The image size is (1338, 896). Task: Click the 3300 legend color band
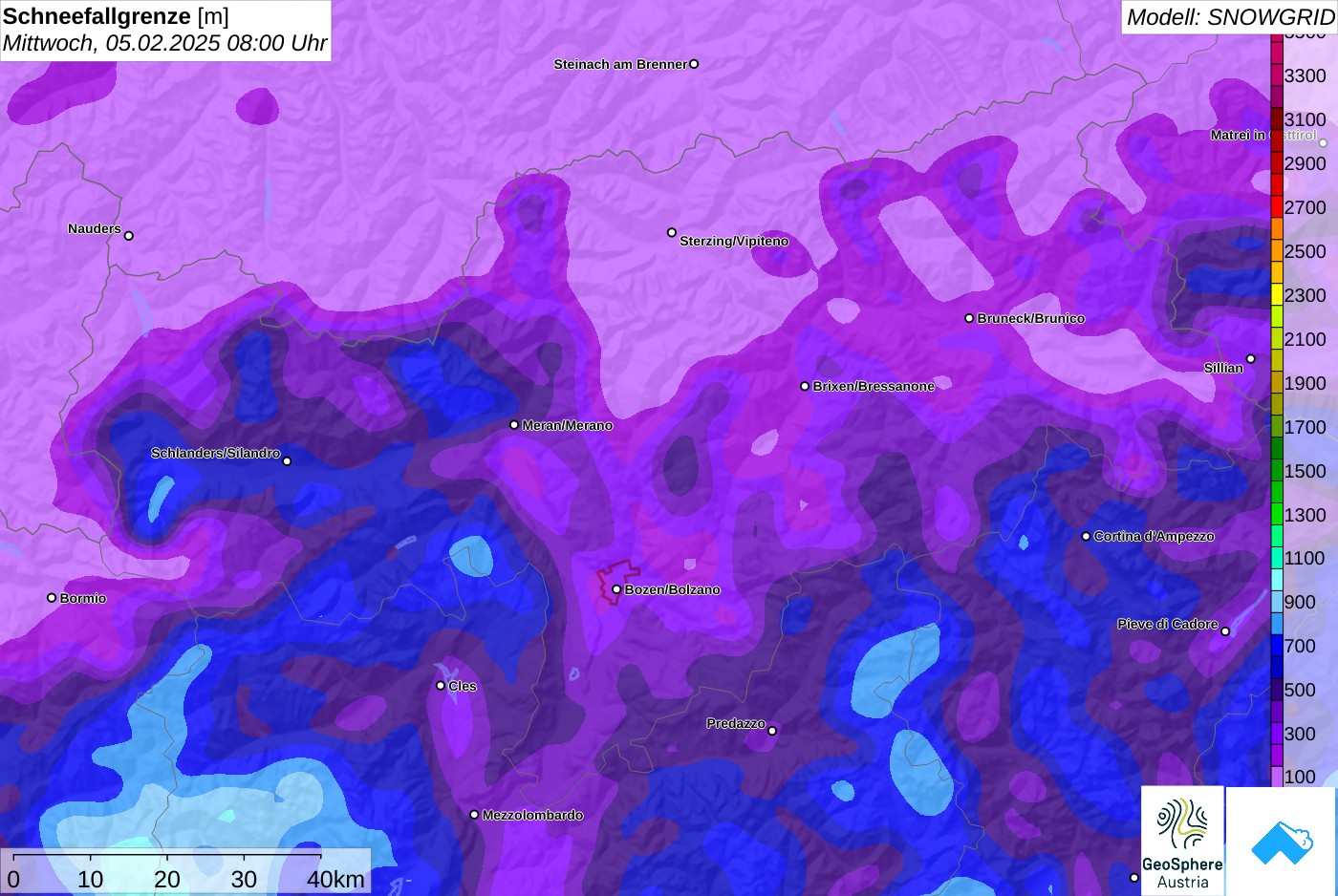(x=1277, y=75)
